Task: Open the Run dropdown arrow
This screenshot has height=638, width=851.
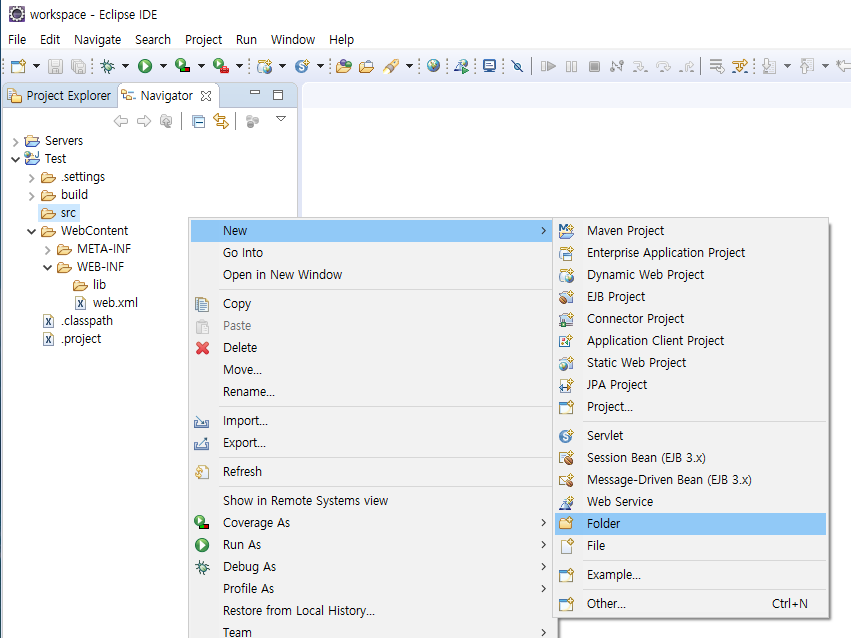Action: [163, 66]
